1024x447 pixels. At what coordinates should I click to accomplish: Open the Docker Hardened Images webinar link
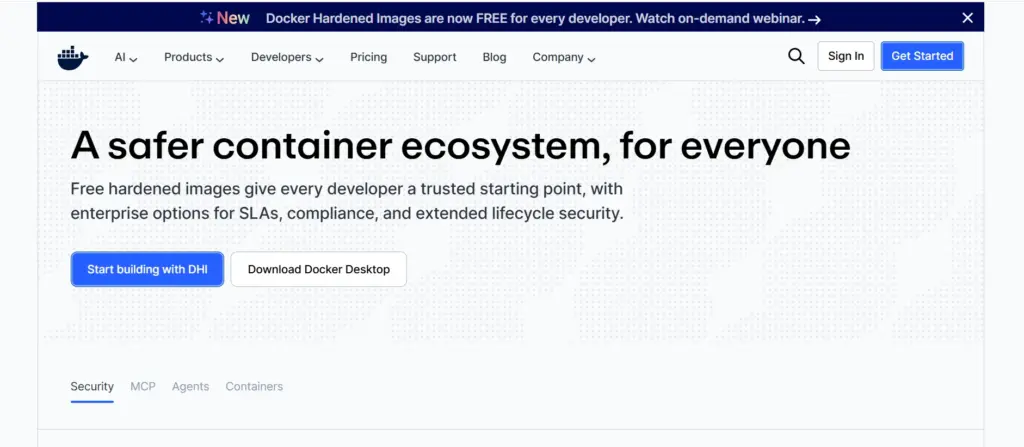(535, 18)
